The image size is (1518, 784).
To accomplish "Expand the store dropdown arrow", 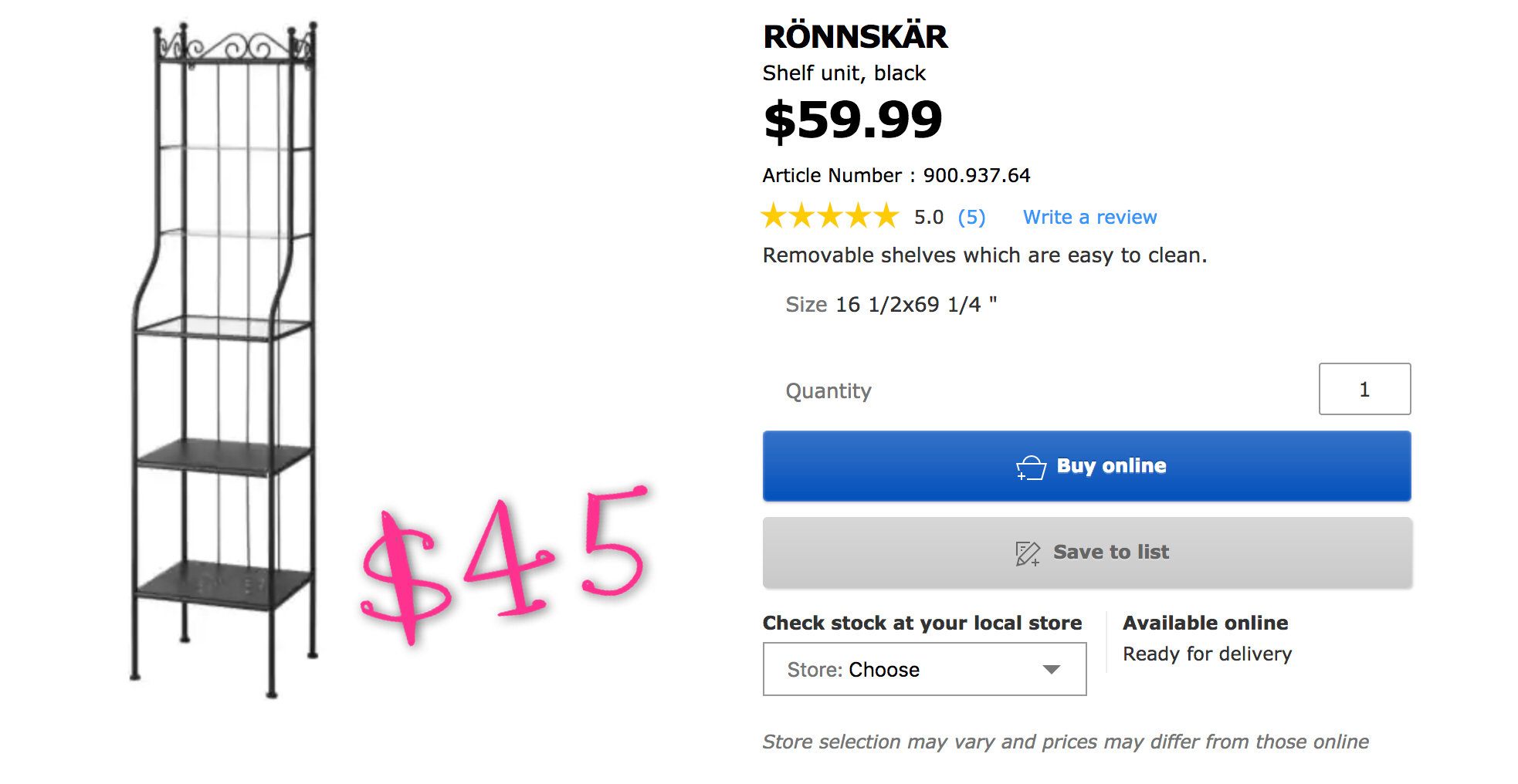I will [1051, 670].
